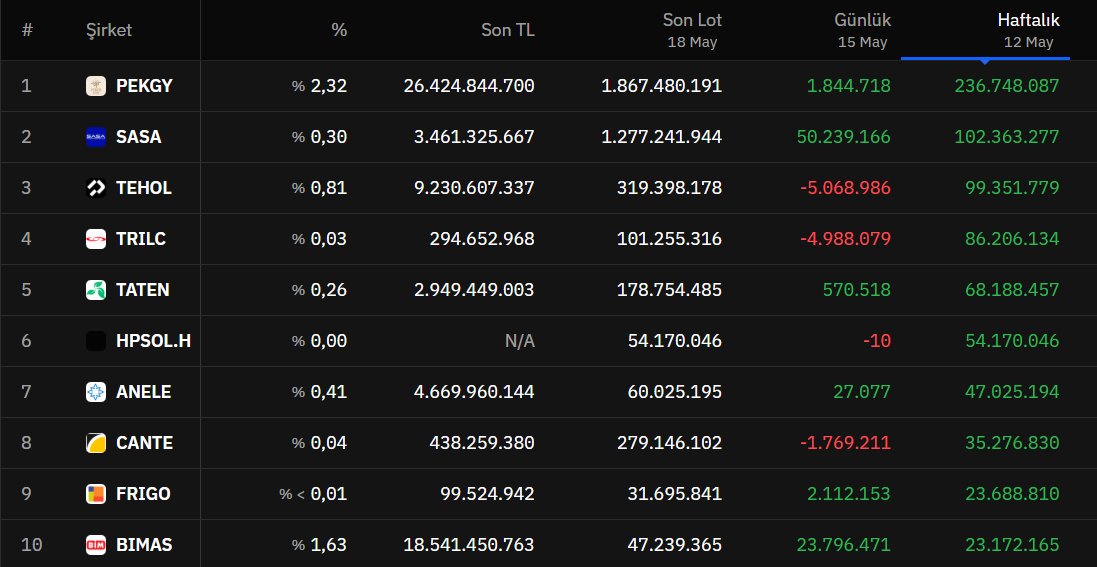
Task: Select TEHOL Son Lot 319.398.178
Action: pyautogui.click(x=670, y=188)
